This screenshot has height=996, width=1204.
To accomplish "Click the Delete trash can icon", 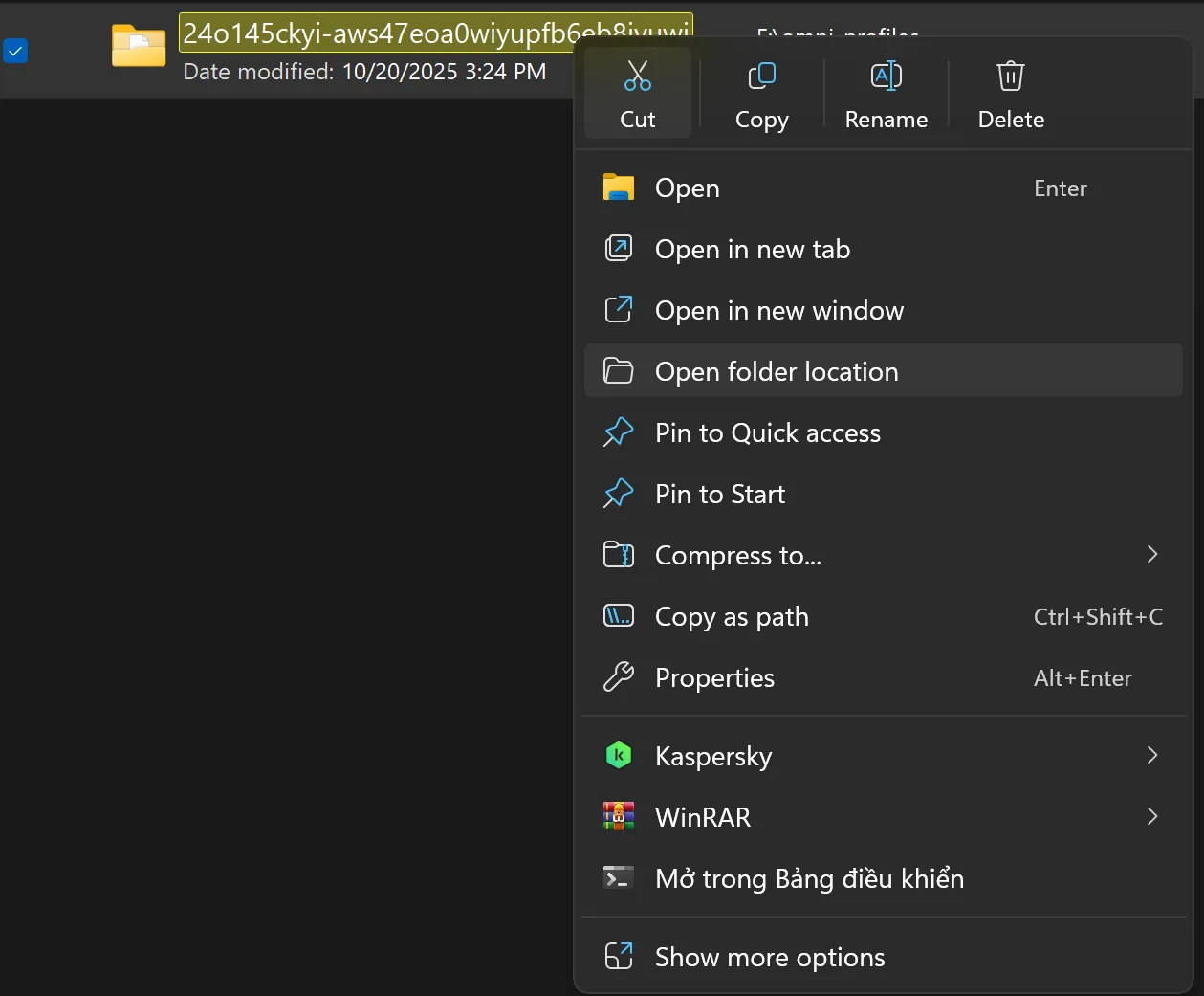I will pos(1010,77).
